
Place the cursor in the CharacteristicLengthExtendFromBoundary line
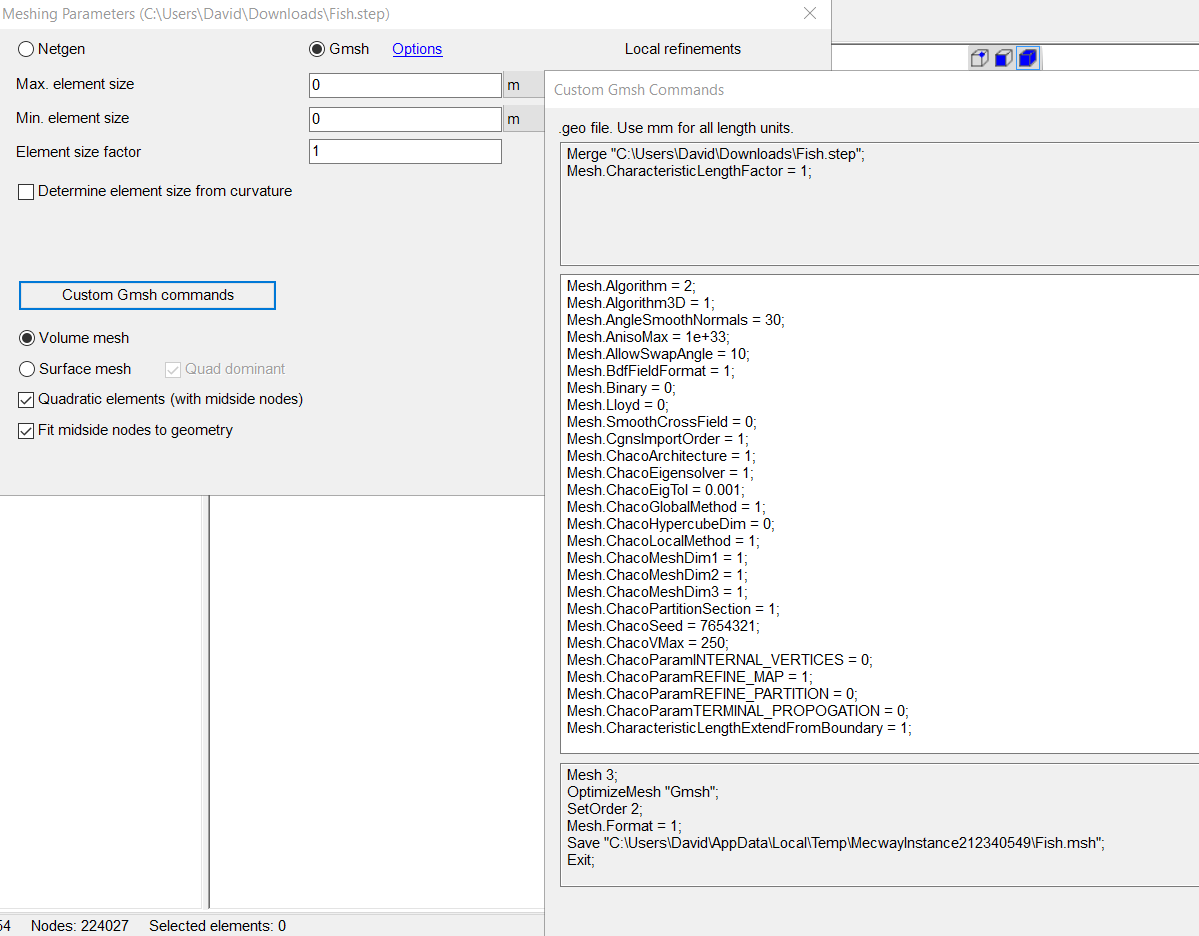click(739, 728)
